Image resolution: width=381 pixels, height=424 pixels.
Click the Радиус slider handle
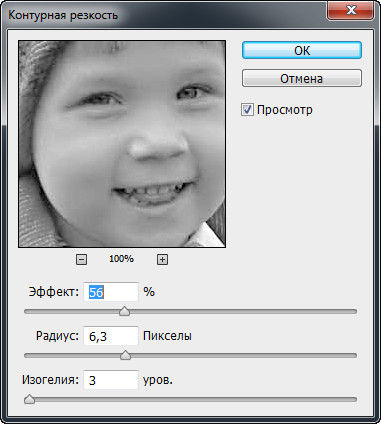tap(125, 355)
